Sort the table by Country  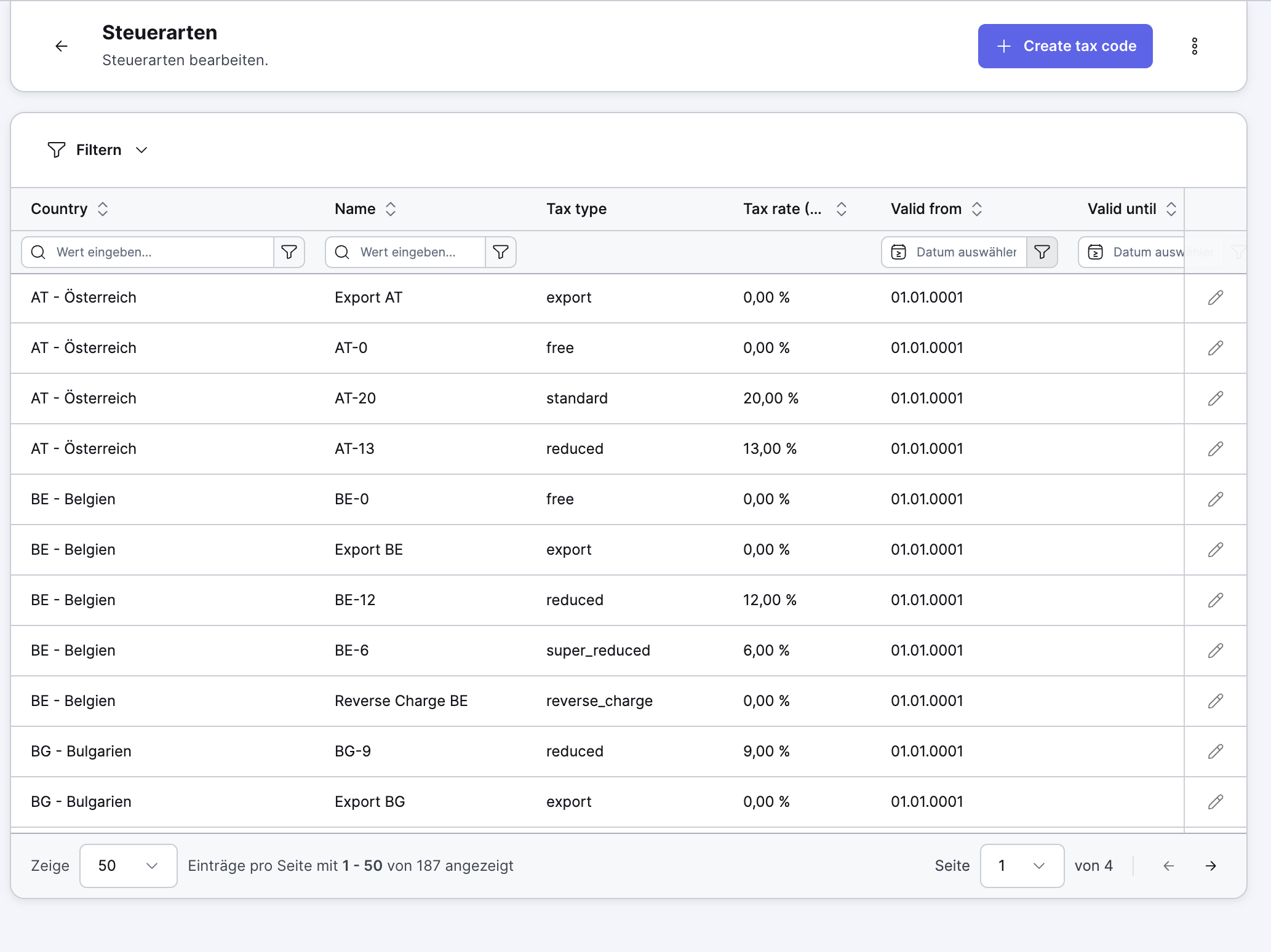pyautogui.click(x=103, y=209)
